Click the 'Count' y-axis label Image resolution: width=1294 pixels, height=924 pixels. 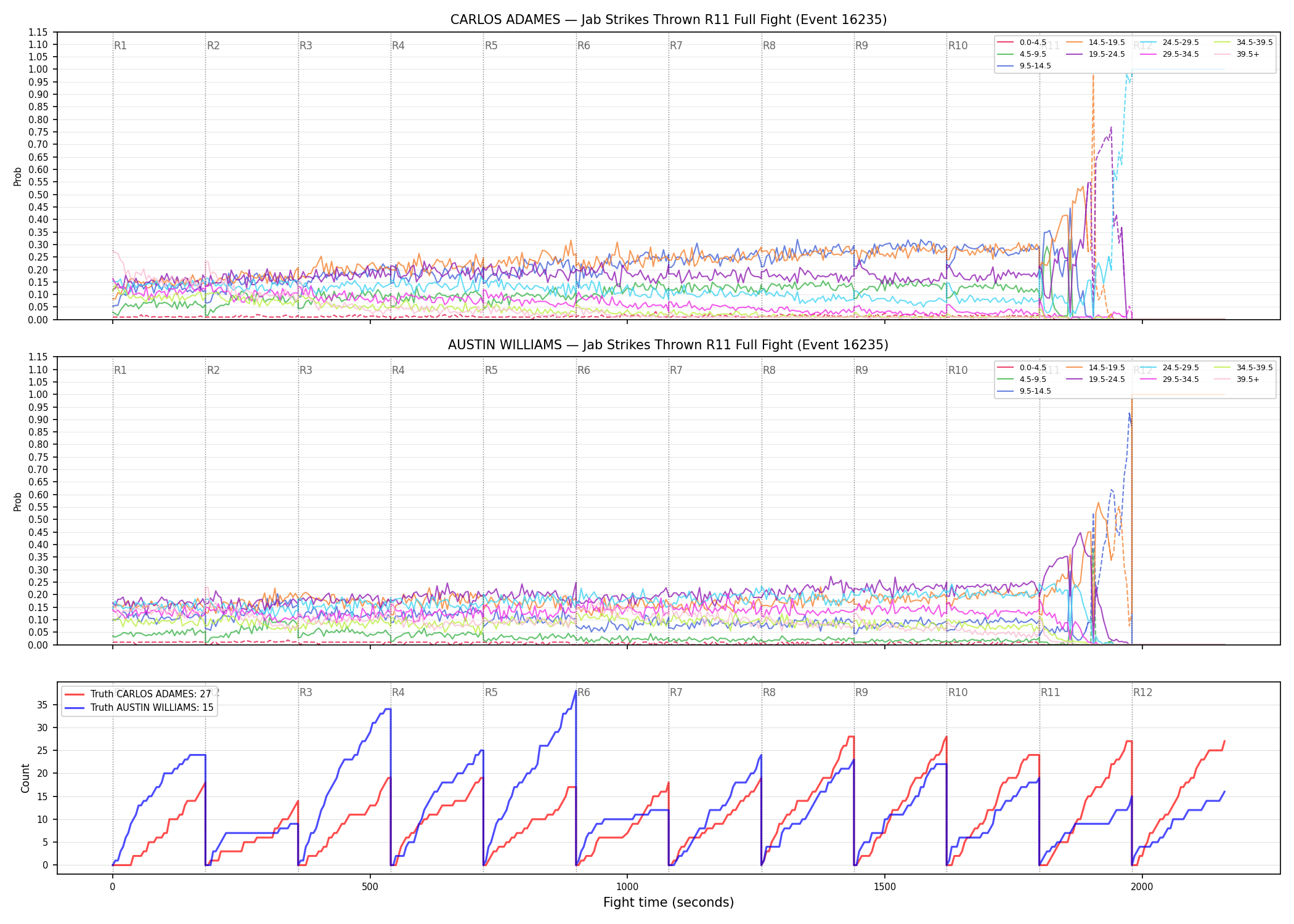point(25,778)
